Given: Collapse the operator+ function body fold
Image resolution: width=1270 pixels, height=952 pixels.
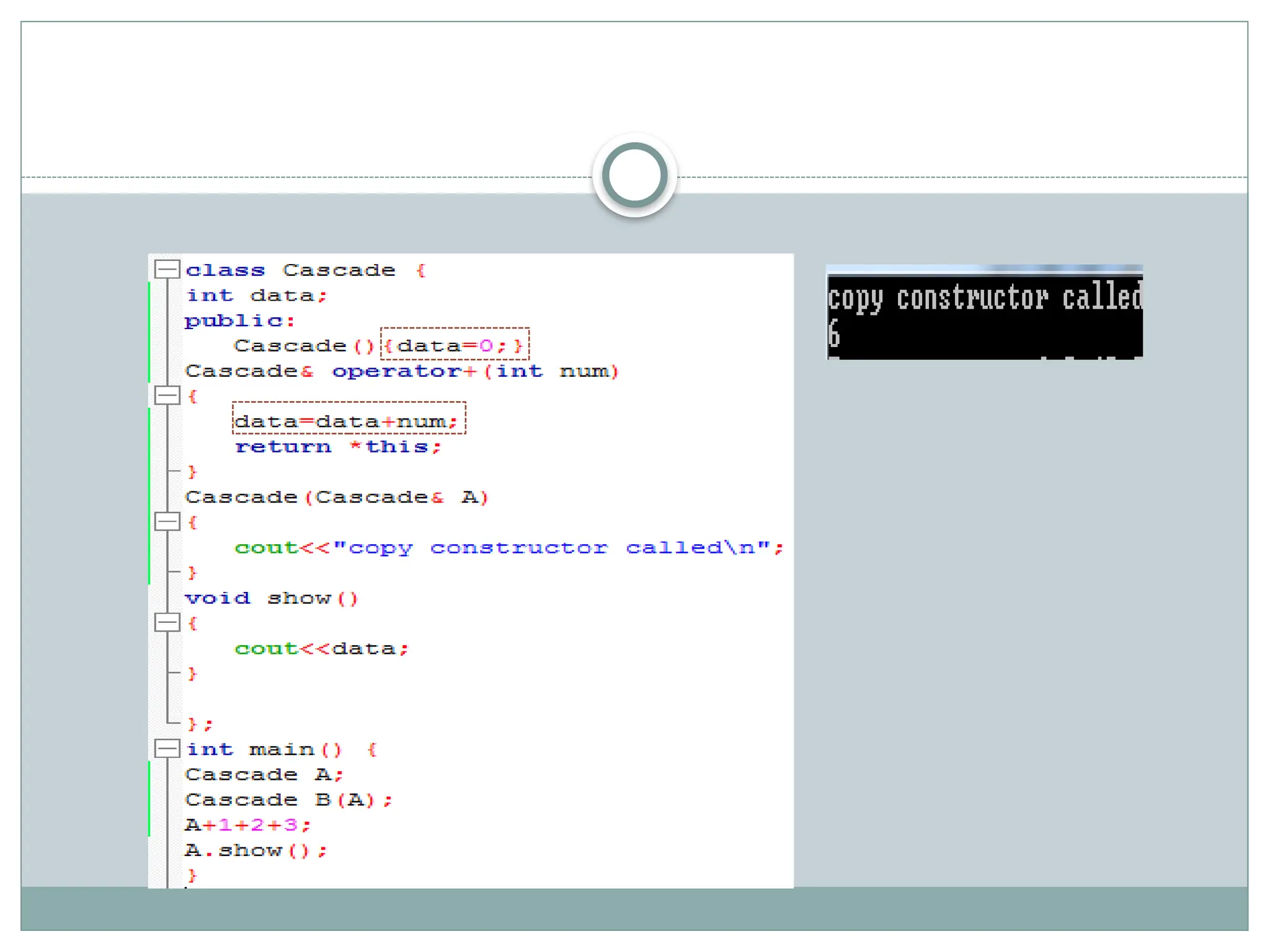Looking at the screenshot, I should pyautogui.click(x=166, y=395).
